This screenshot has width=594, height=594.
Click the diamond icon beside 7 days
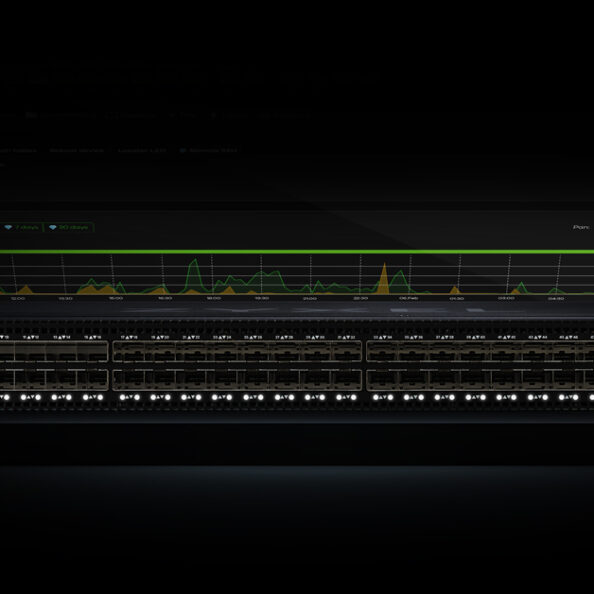[8, 227]
